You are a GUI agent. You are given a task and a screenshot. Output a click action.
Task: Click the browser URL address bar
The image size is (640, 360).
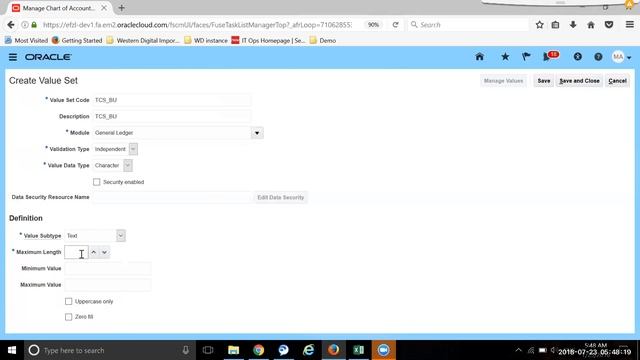tap(197, 25)
